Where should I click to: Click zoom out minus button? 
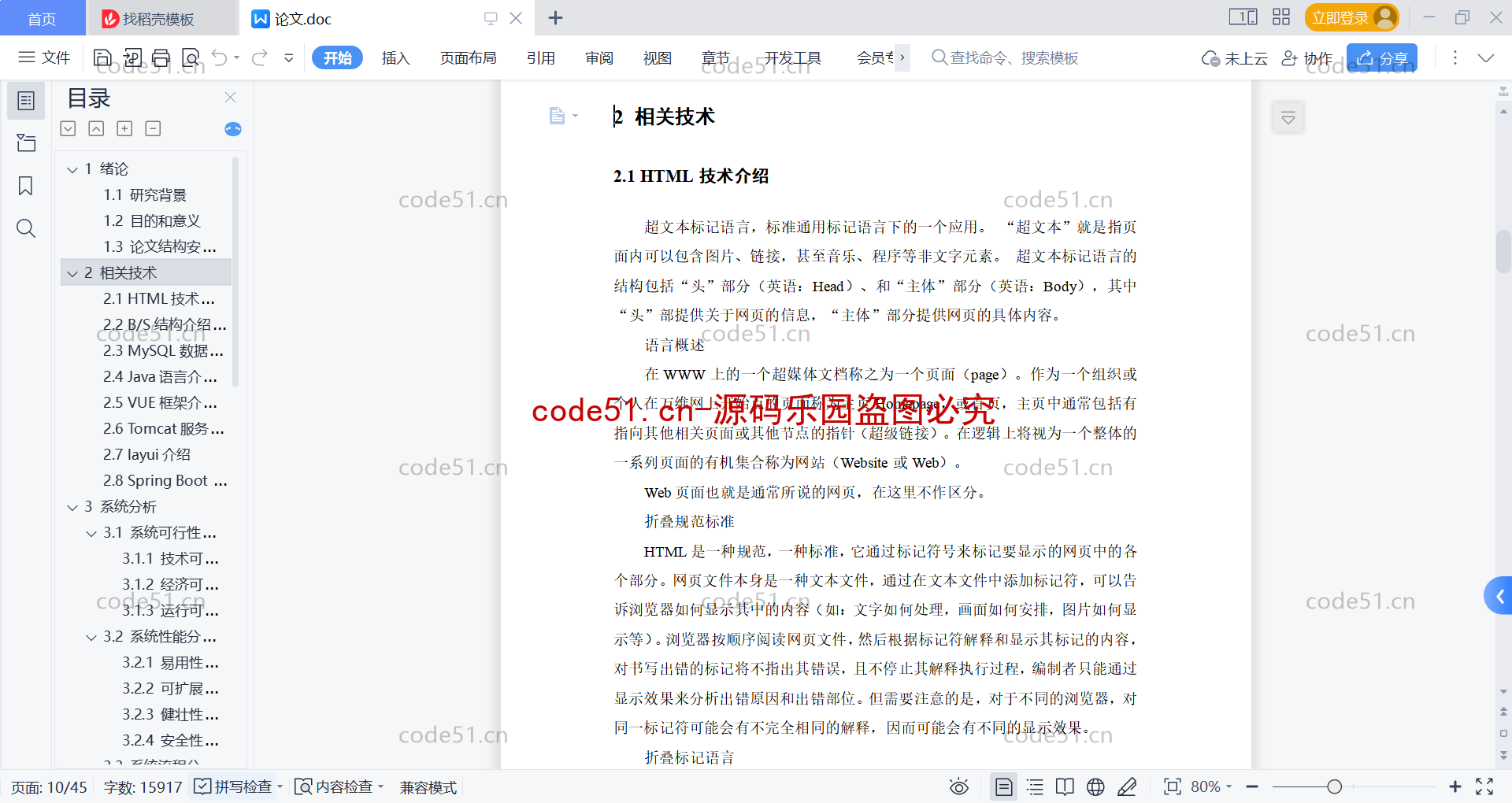tap(1252, 786)
